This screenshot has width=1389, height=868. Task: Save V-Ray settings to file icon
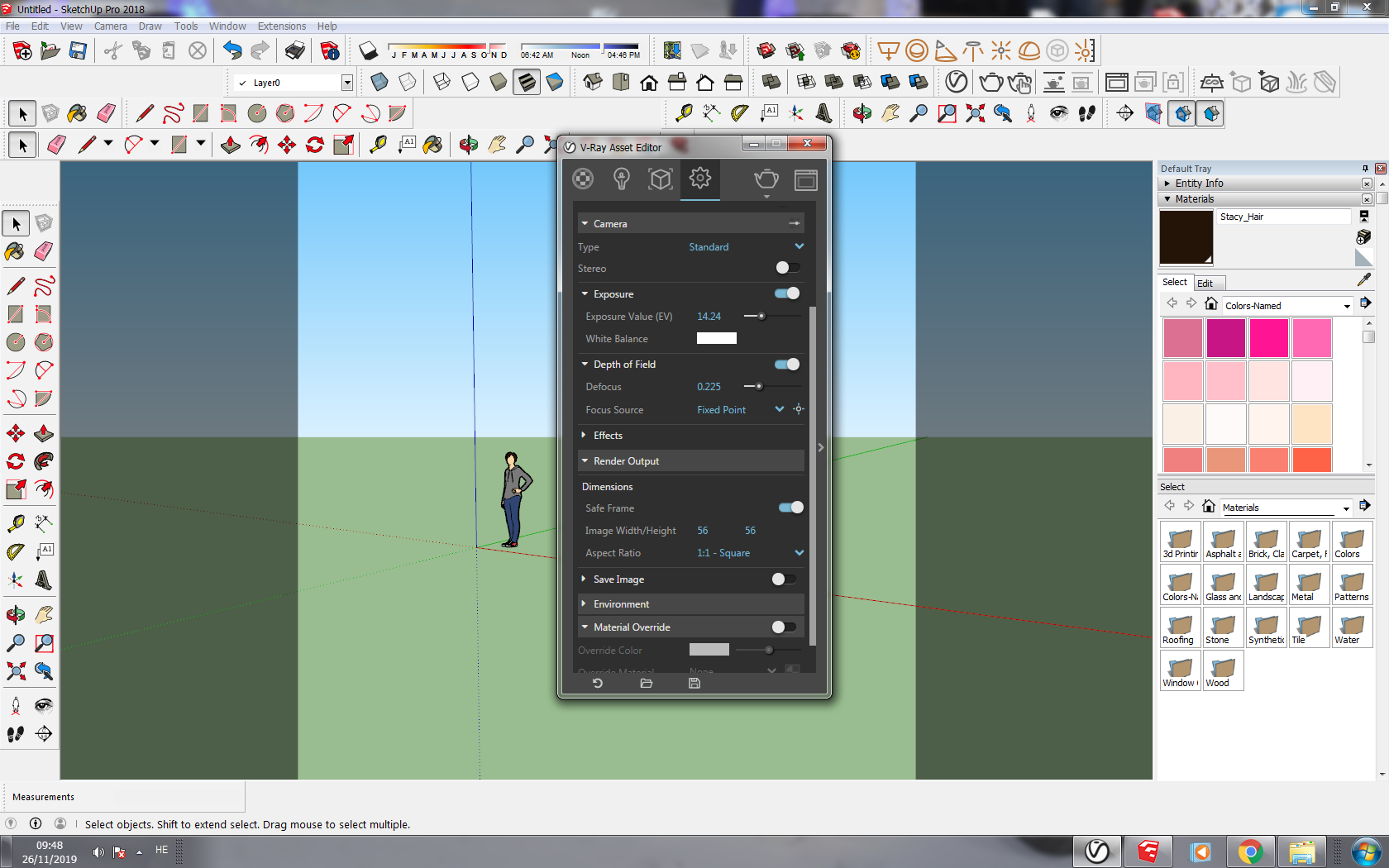click(694, 684)
